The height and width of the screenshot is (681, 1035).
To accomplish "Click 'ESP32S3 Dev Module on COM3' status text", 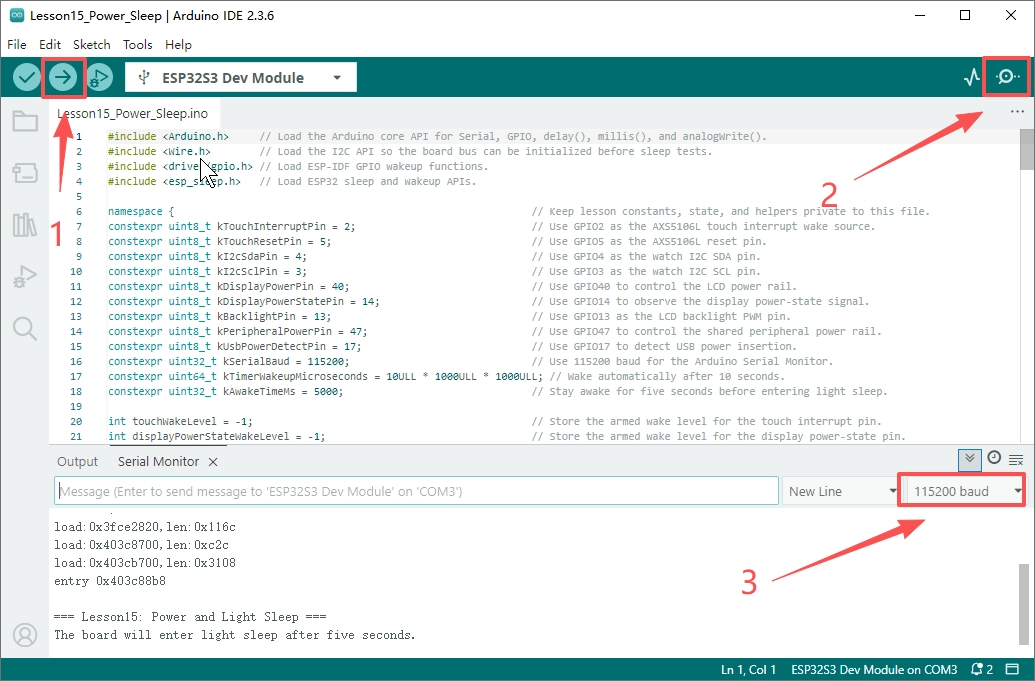I will click(x=874, y=669).
